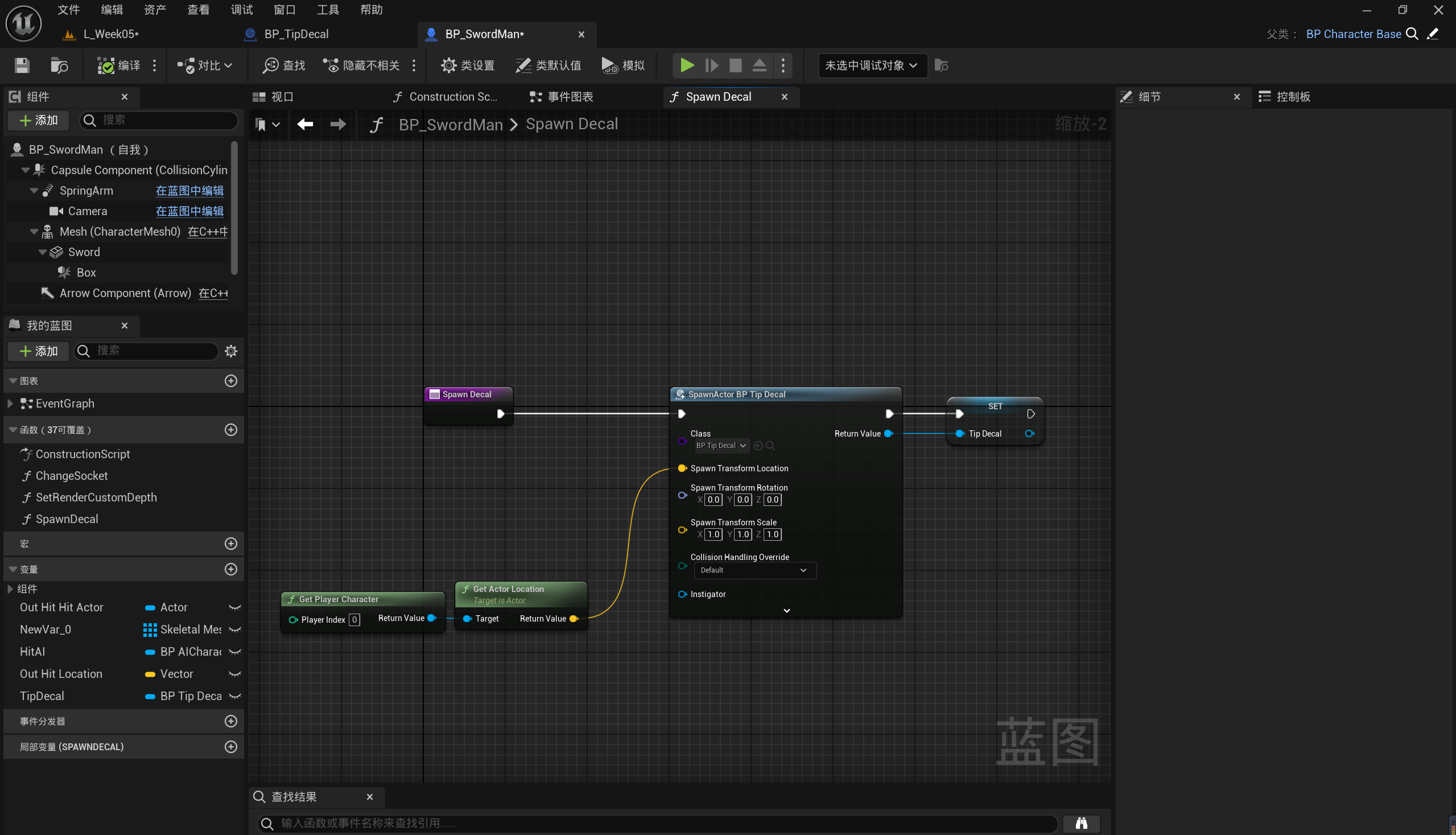Screen dimensions: 1456x835
Task: Toggle visibility eye of TipDecal variable
Action: (234, 696)
